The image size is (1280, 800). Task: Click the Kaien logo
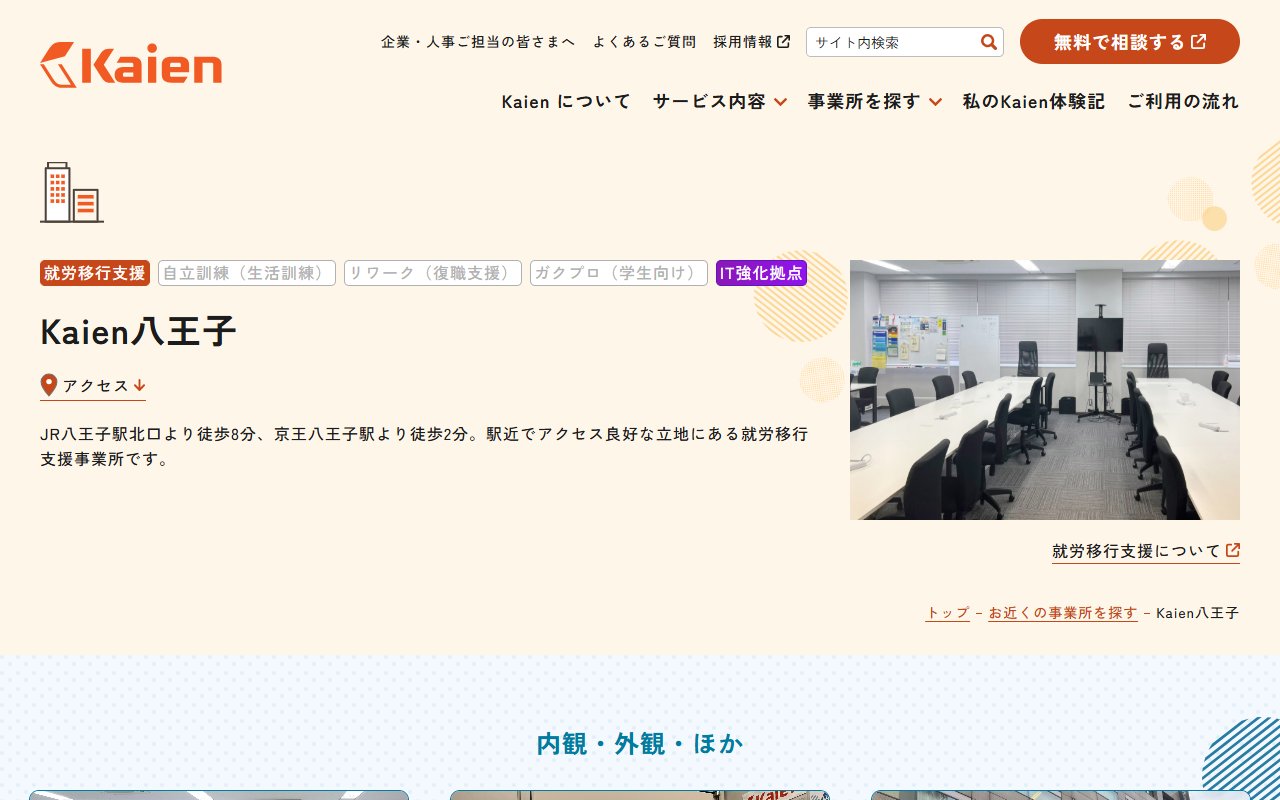coord(131,65)
